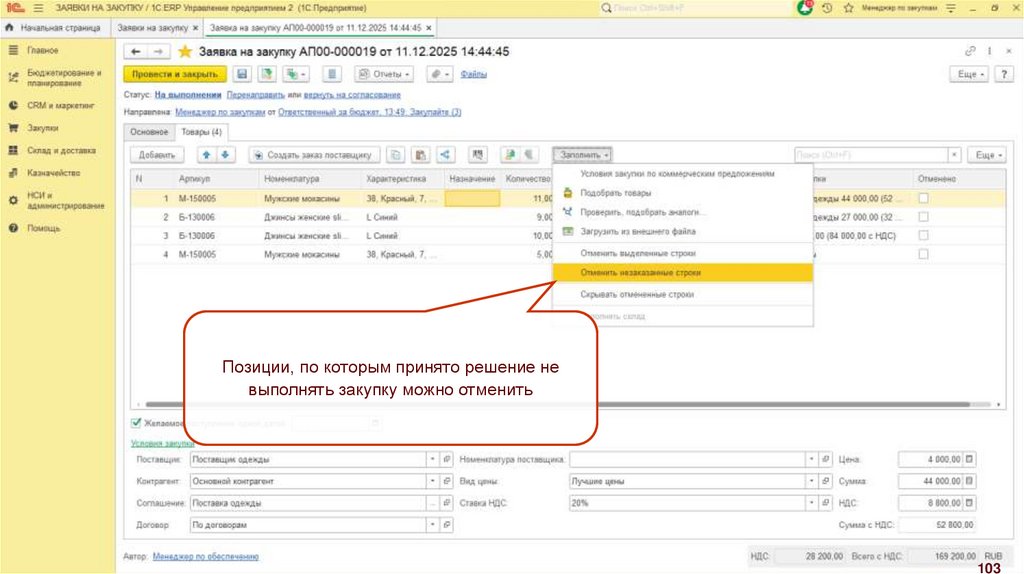The image size is (1024, 574).
Task: Choose Подобрать товары menu item
Action: pos(682,193)
